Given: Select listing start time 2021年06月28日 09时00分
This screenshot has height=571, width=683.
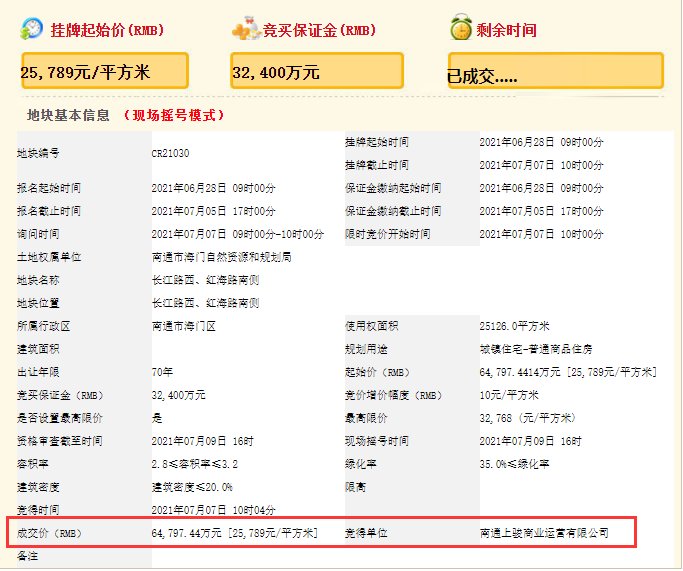Looking at the screenshot, I should 541,142.
